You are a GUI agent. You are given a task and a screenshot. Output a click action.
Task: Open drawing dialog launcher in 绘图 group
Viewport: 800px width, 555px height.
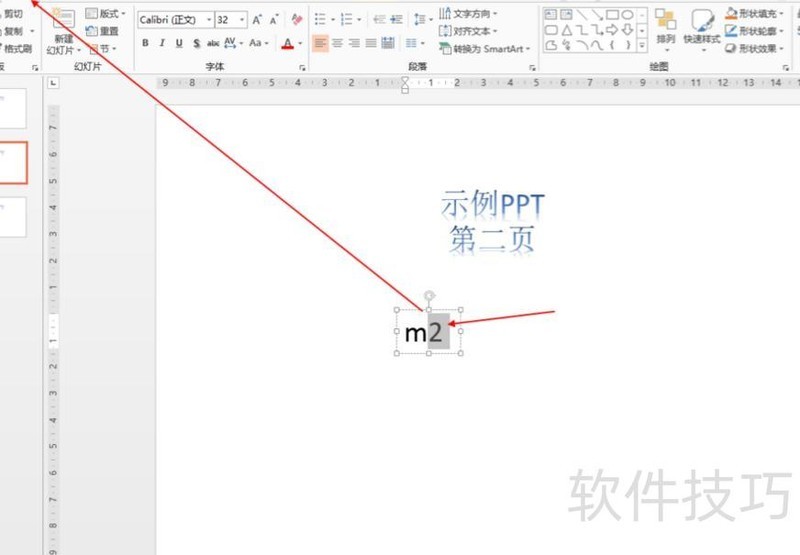pyautogui.click(x=786, y=67)
